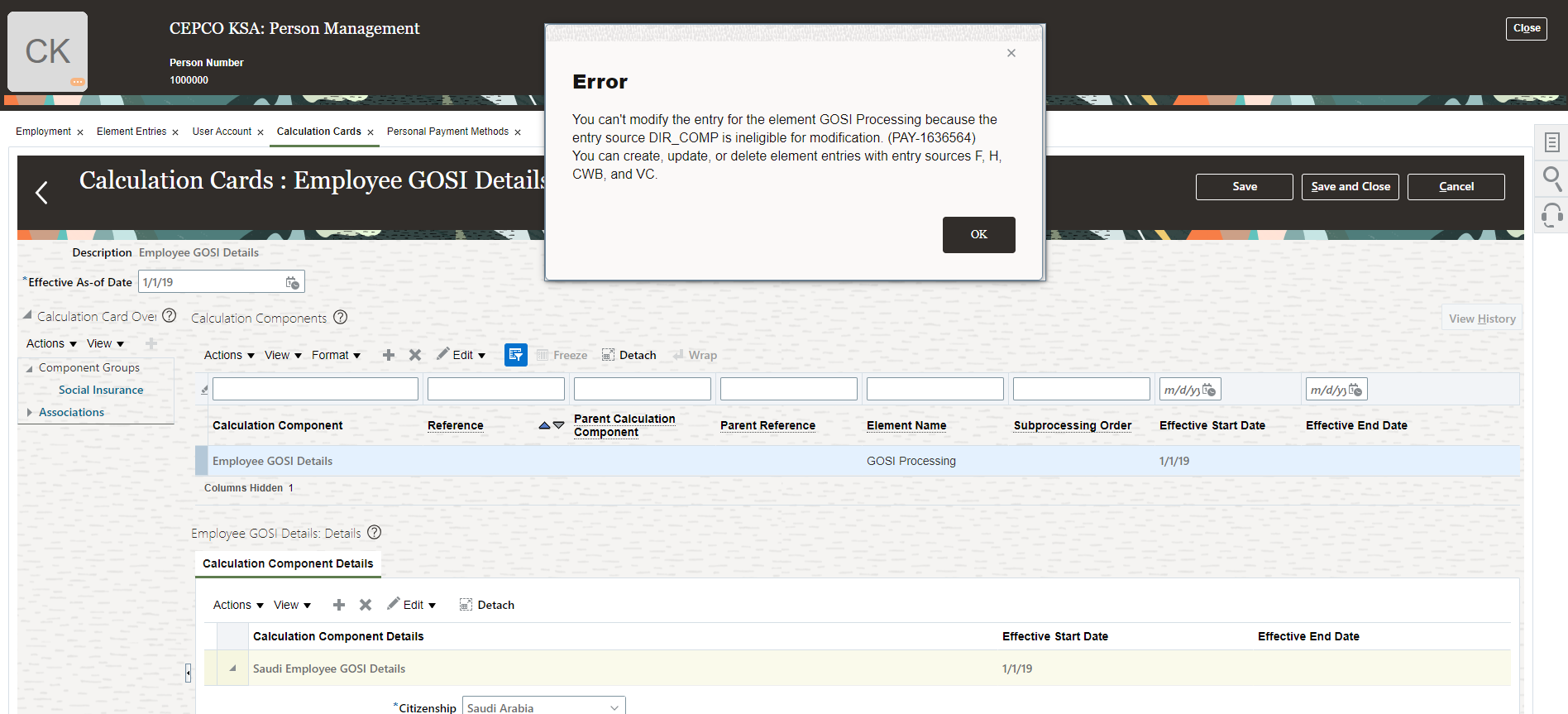This screenshot has height=714, width=1568.
Task: Open the Format dropdown menu
Action: point(336,355)
